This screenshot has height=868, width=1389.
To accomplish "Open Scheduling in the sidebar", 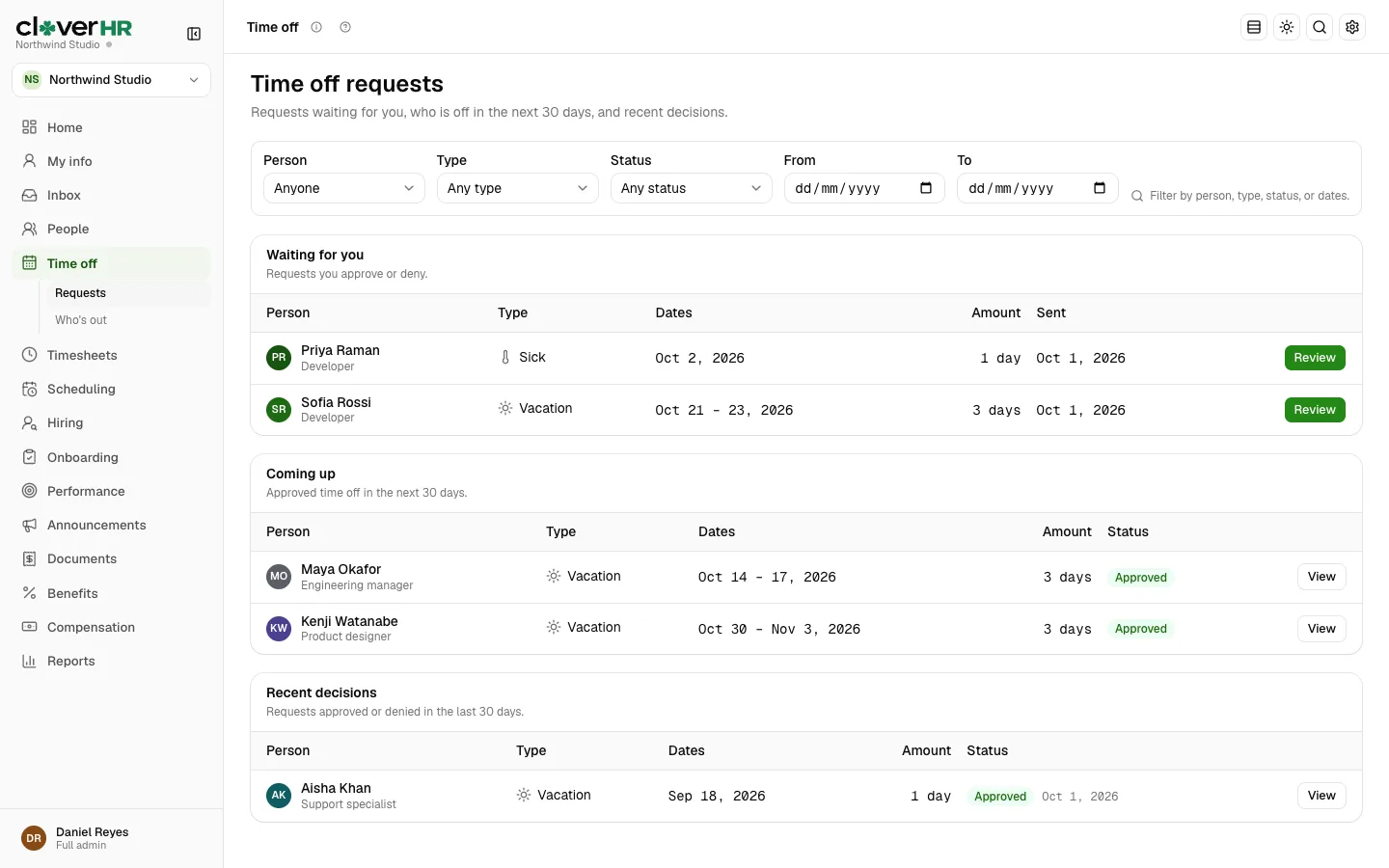I will [111, 389].
